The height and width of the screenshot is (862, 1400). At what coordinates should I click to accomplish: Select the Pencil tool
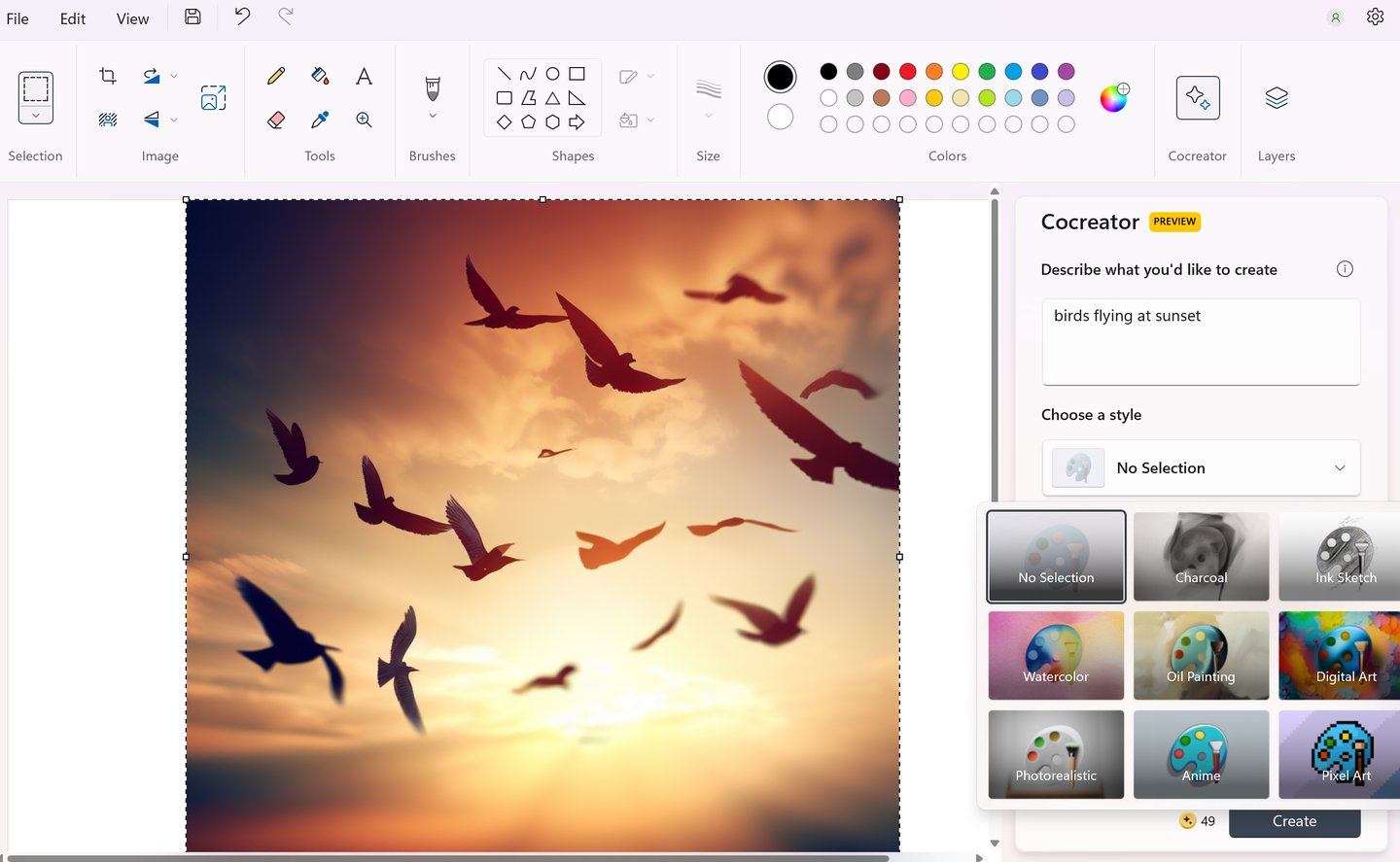click(x=276, y=76)
